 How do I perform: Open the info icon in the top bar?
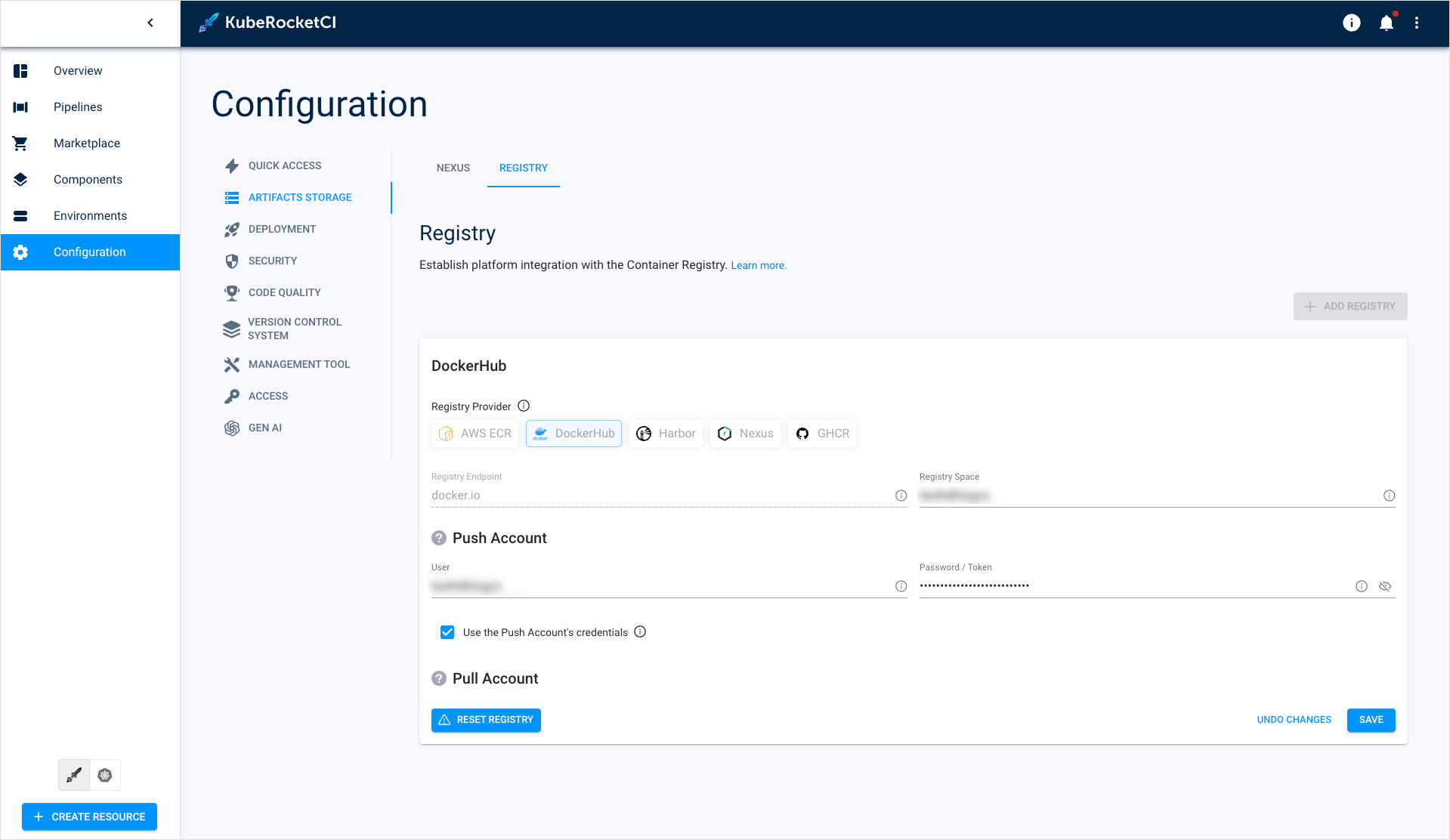click(1351, 23)
